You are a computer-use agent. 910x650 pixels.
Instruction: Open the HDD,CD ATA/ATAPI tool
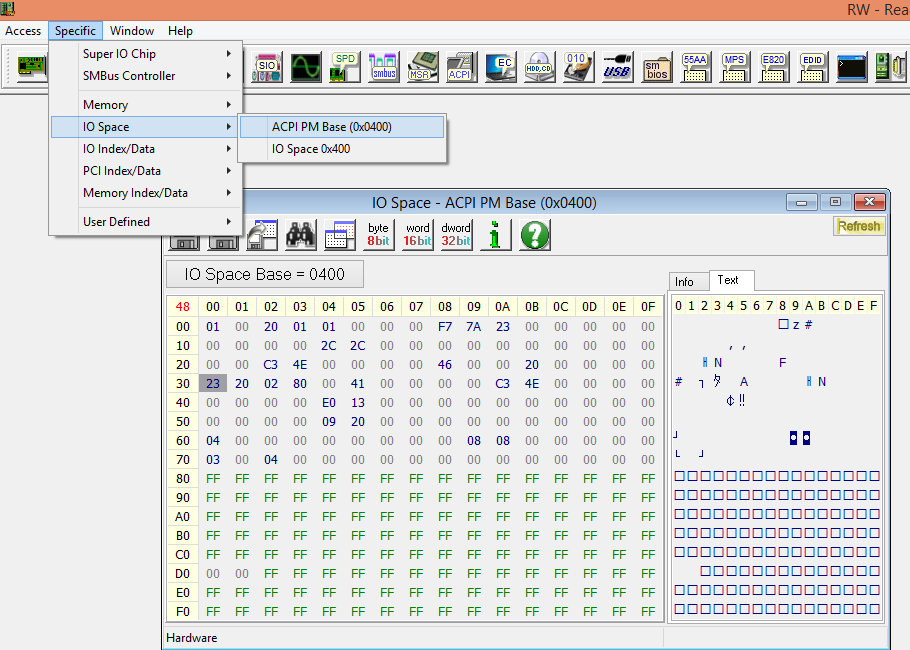pyautogui.click(x=539, y=67)
